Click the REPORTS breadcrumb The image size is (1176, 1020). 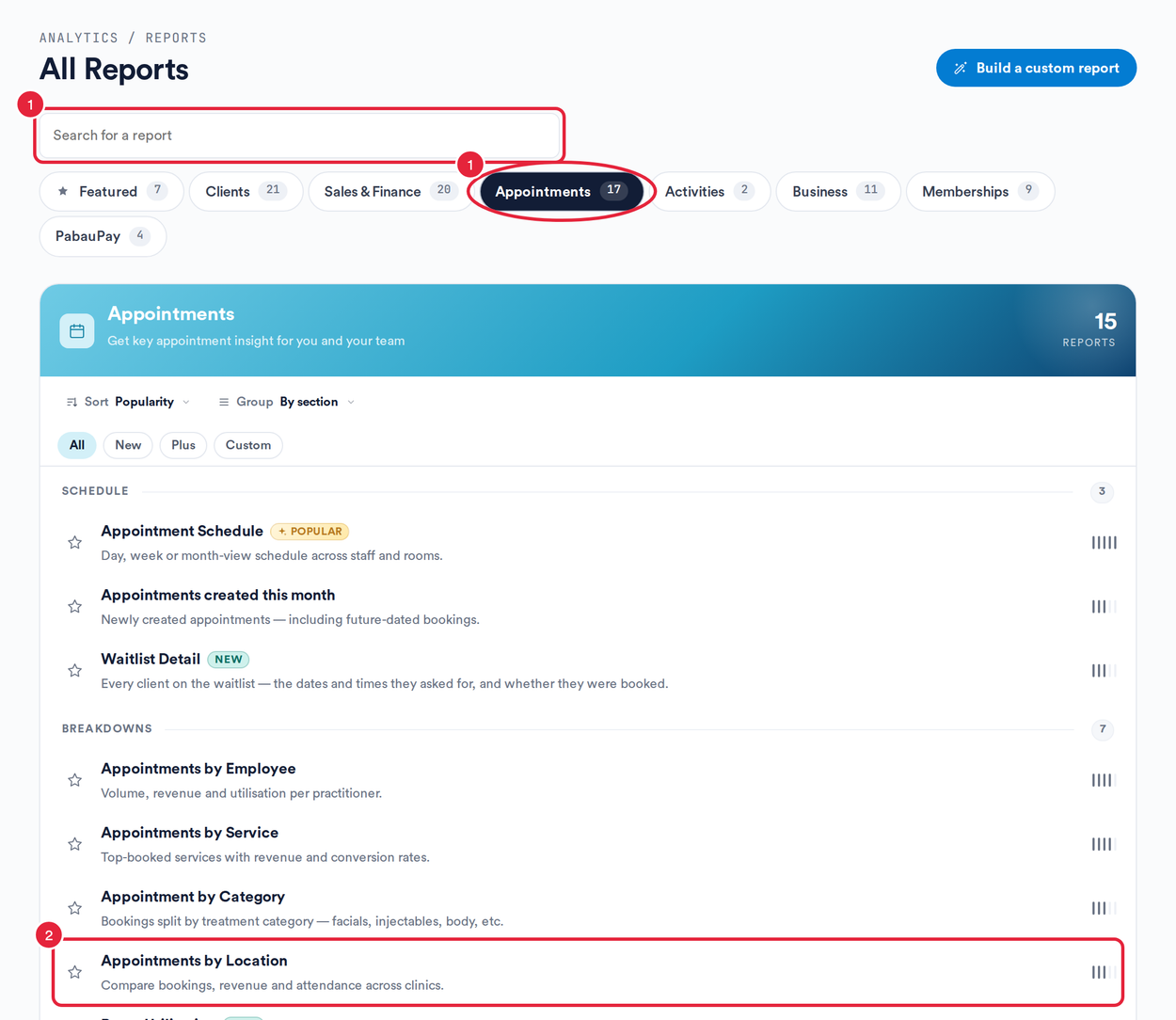point(176,38)
